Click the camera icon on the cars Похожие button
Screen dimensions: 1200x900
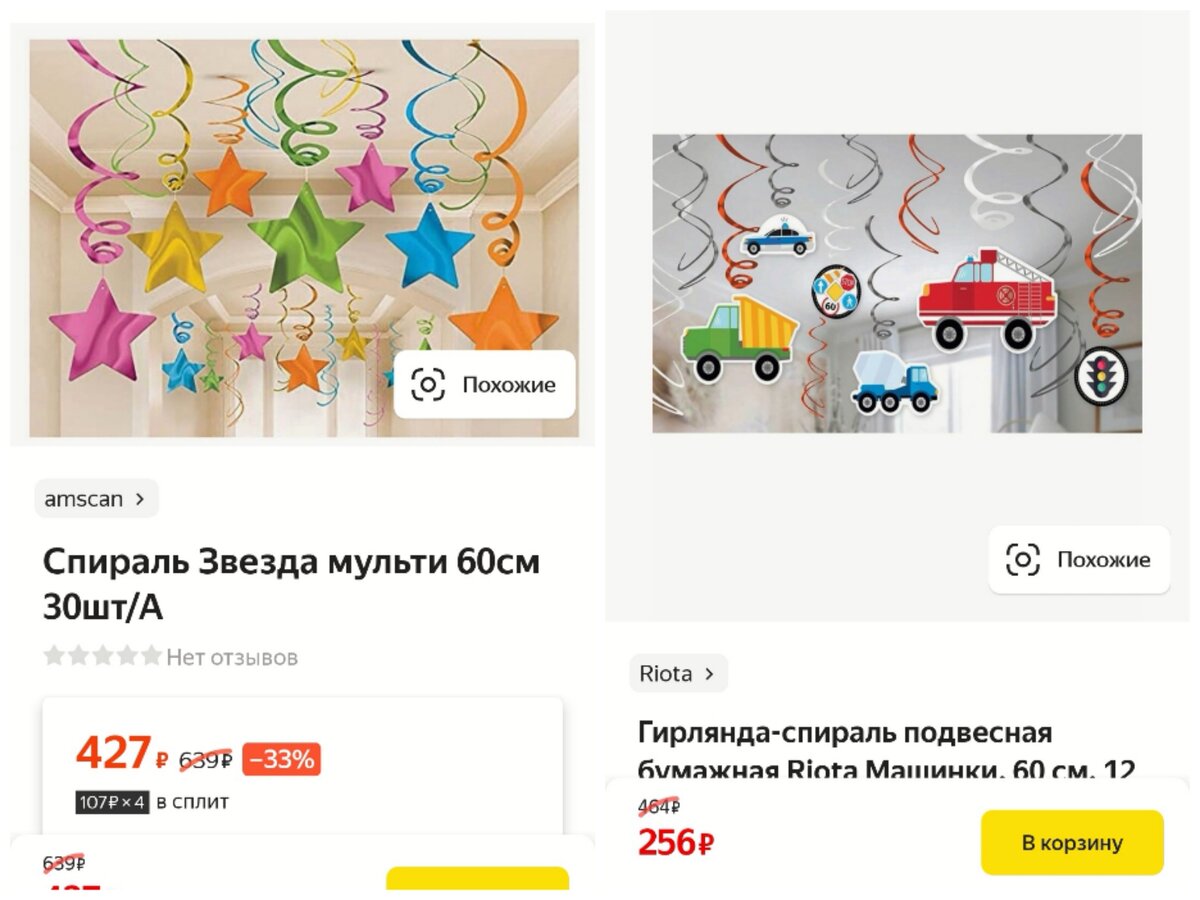(x=1022, y=559)
